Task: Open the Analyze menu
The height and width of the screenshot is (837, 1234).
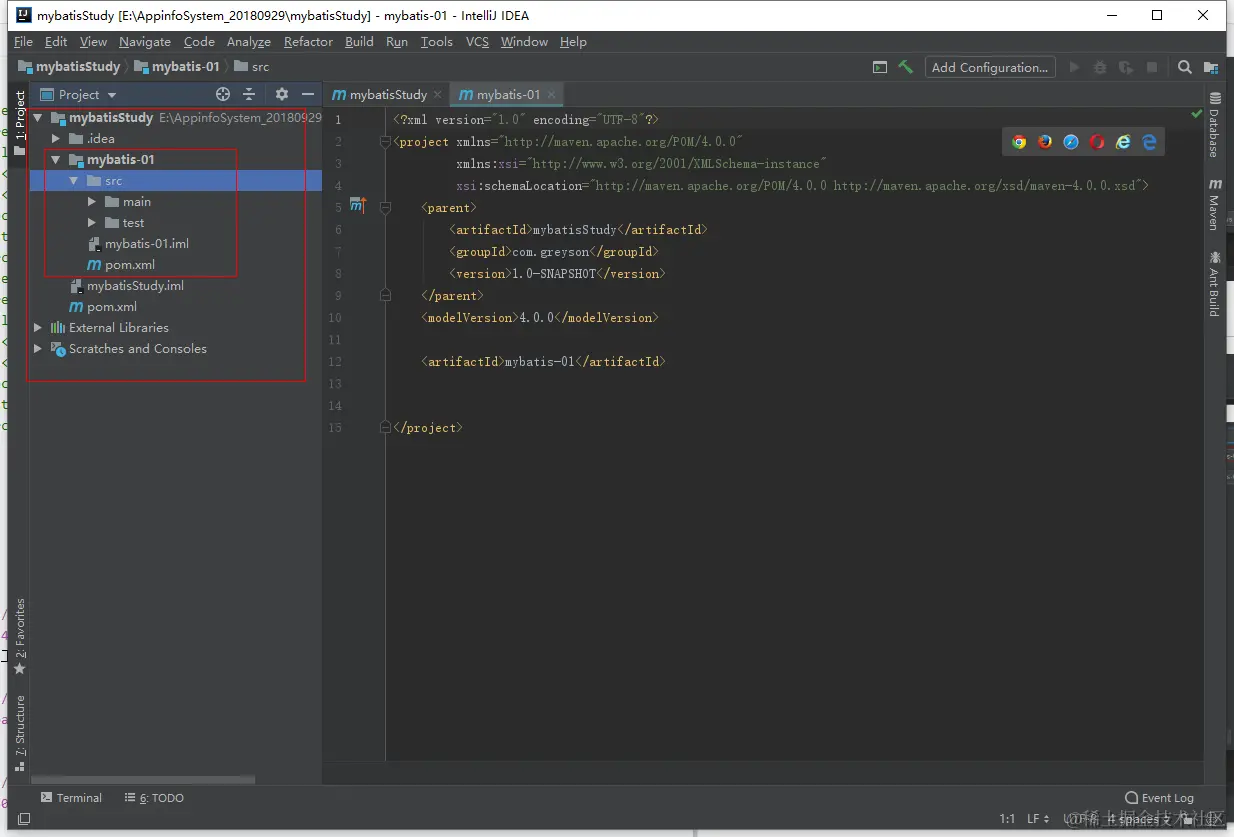Action: coord(249,42)
